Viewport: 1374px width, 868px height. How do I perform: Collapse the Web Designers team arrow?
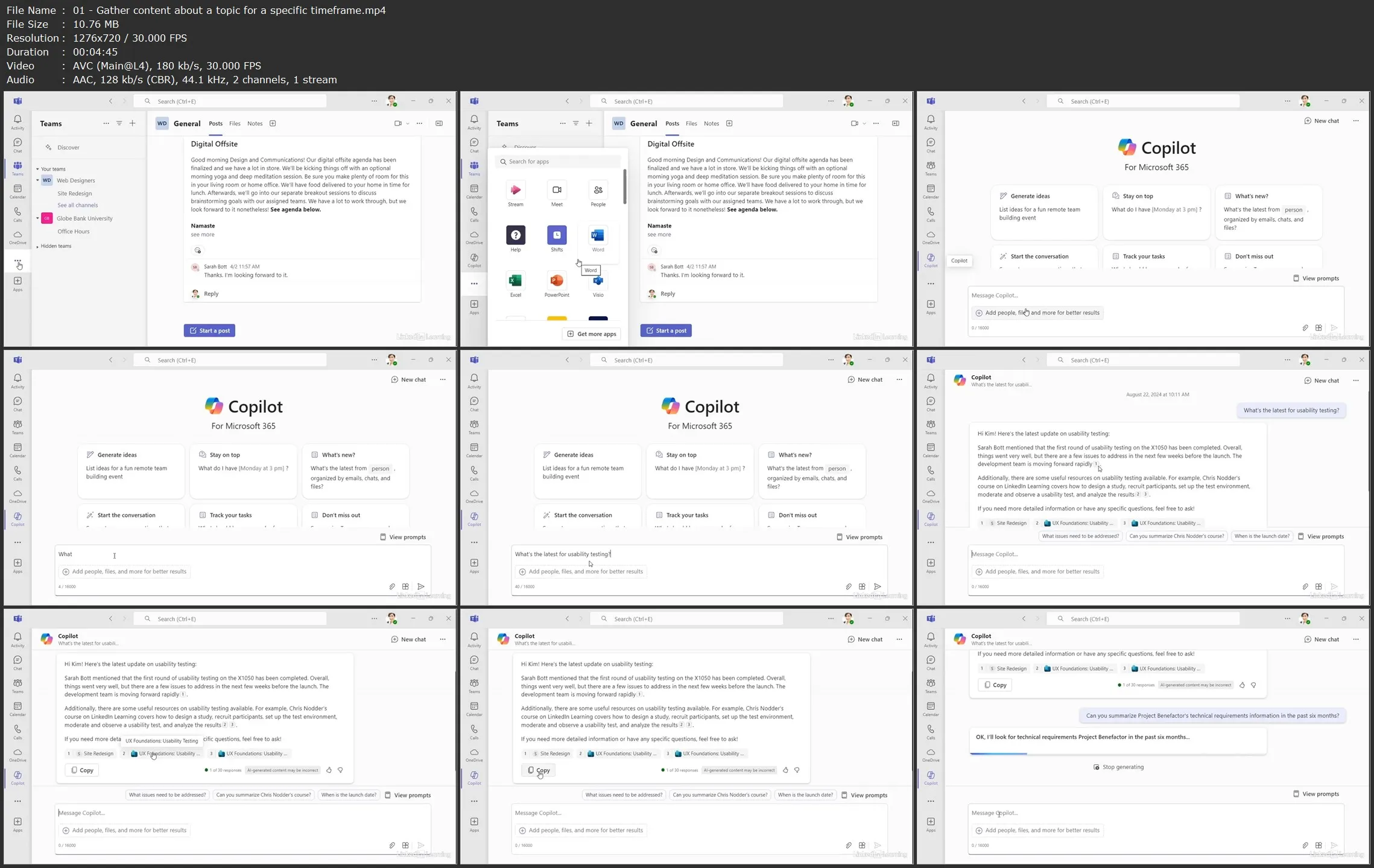click(37, 180)
